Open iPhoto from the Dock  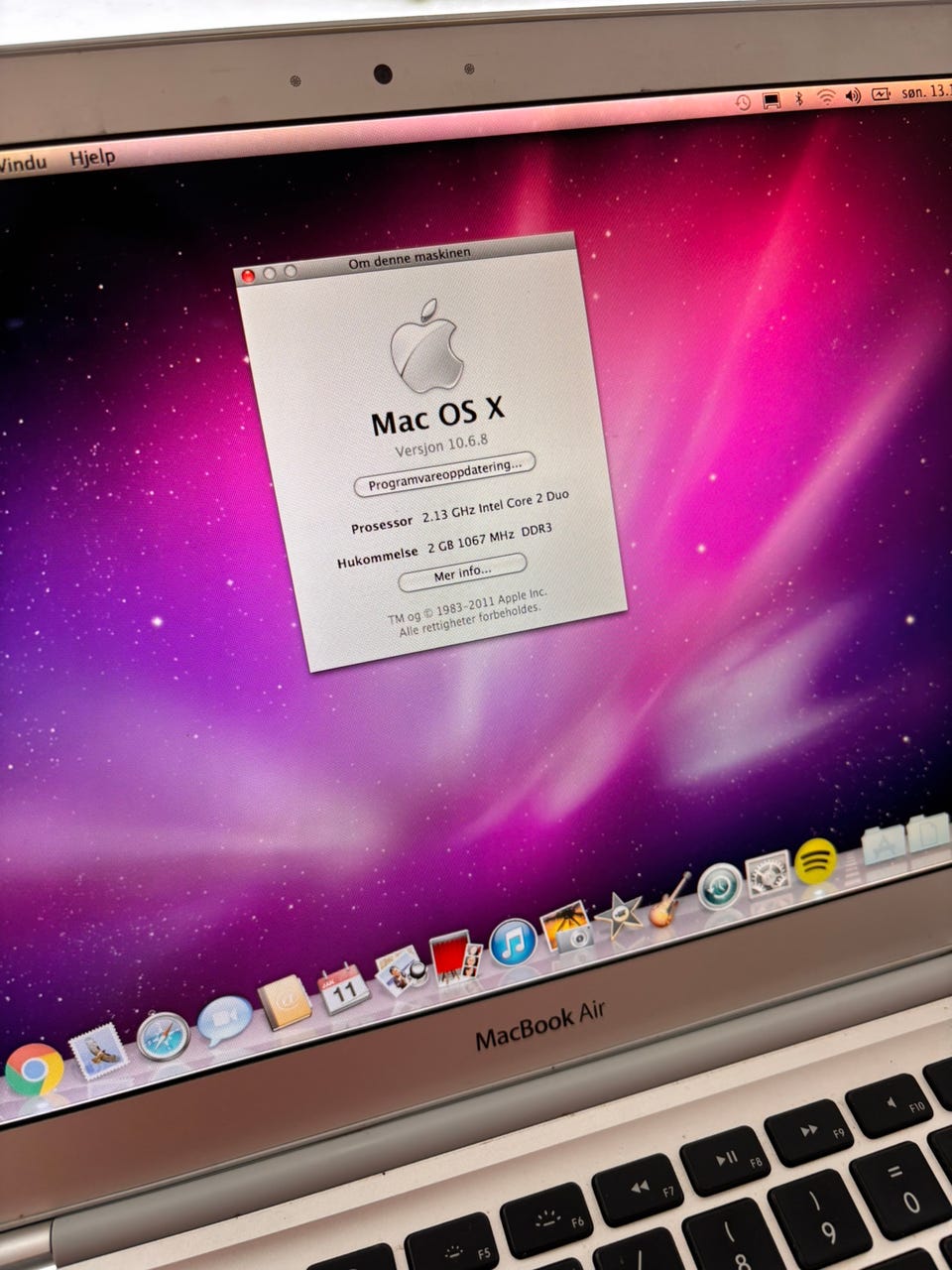pos(566,927)
